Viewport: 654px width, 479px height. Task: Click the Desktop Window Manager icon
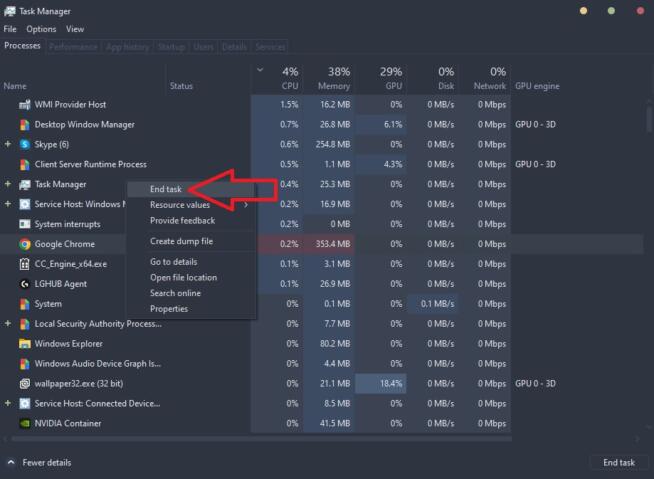click(x=25, y=124)
